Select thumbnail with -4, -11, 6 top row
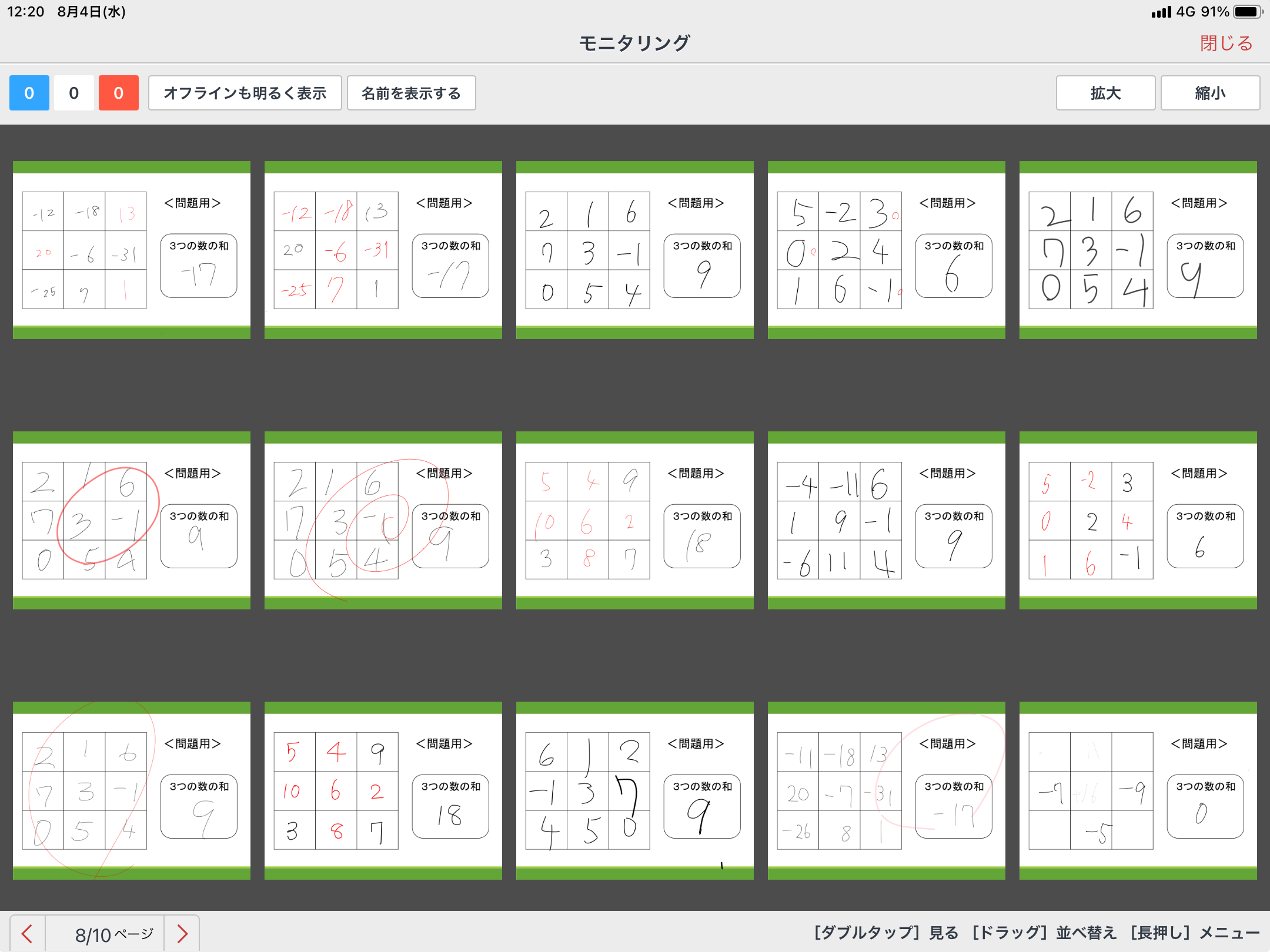The image size is (1270, 952). 886,520
